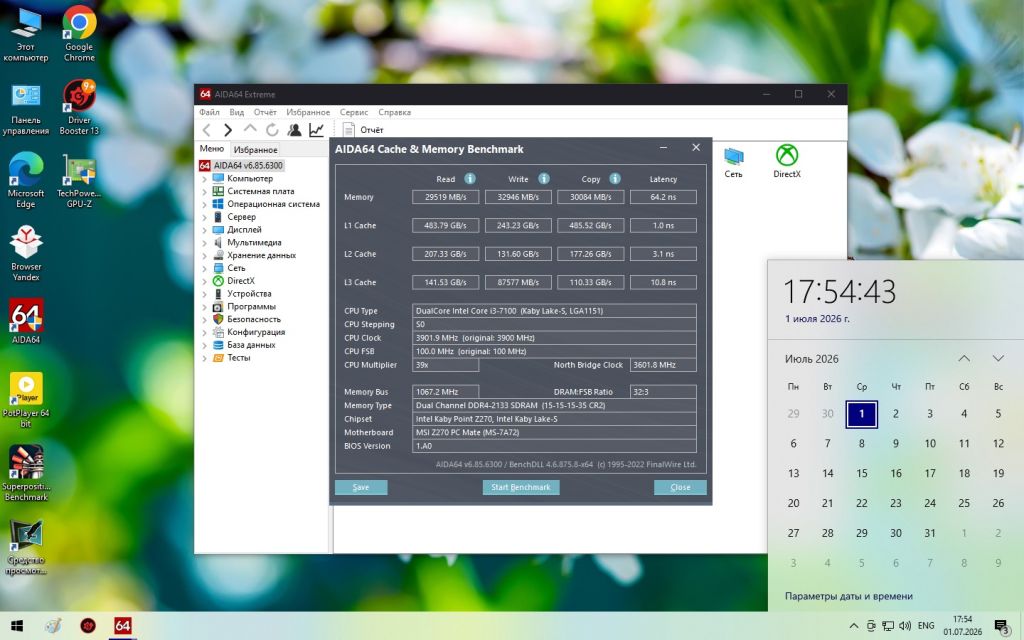Go to next month in calendar
This screenshot has width=1024, height=640.
tap(998, 359)
